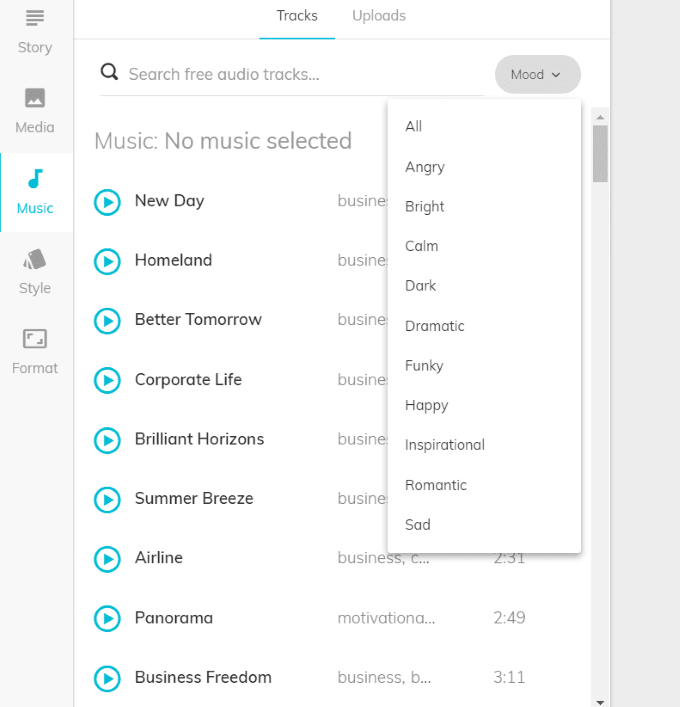Select the Music note sidebar icon
This screenshot has width=680, height=707.
pyautogui.click(x=35, y=180)
